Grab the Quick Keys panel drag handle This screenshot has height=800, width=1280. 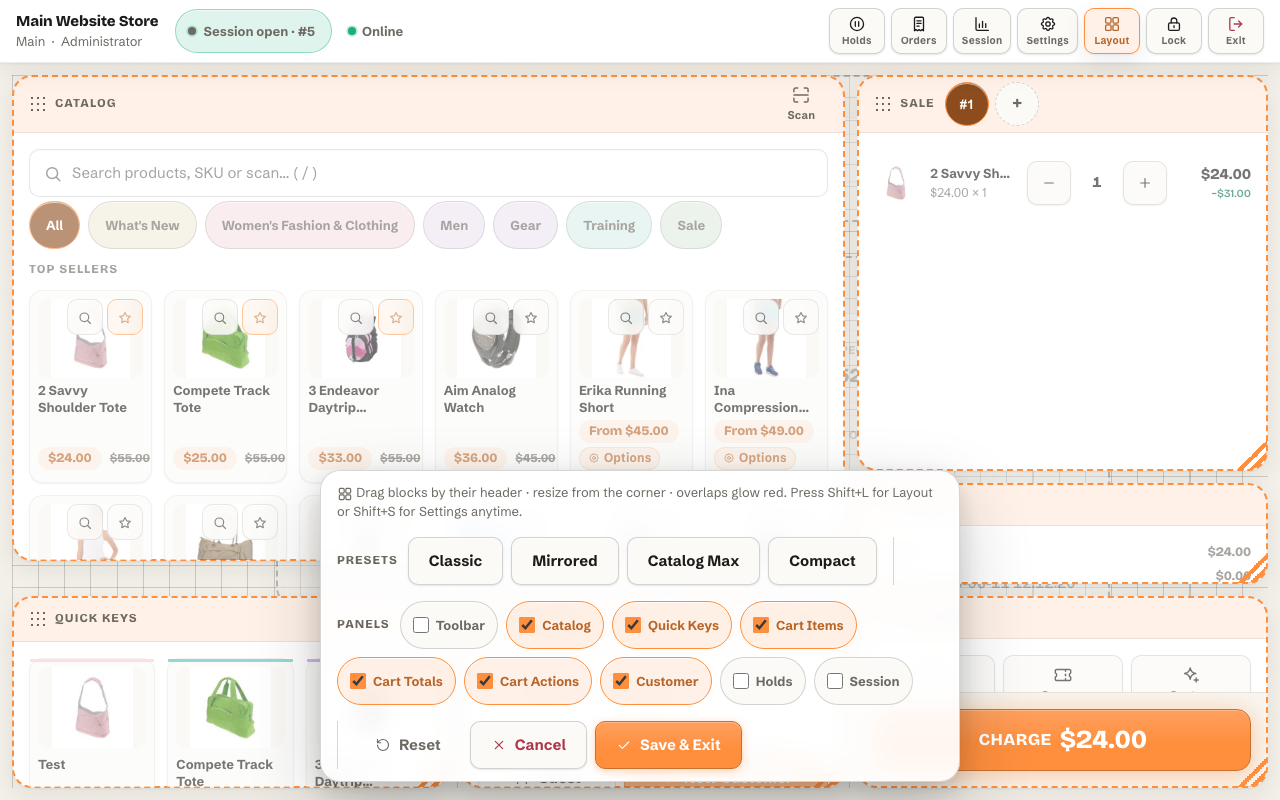click(38, 619)
